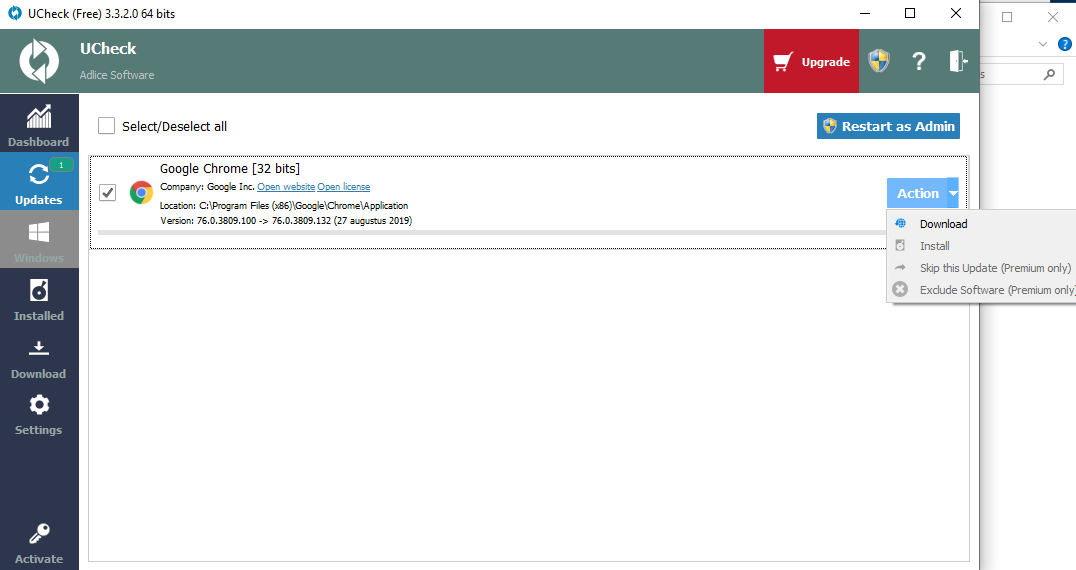Expand the chevron in the background window

(1043, 45)
